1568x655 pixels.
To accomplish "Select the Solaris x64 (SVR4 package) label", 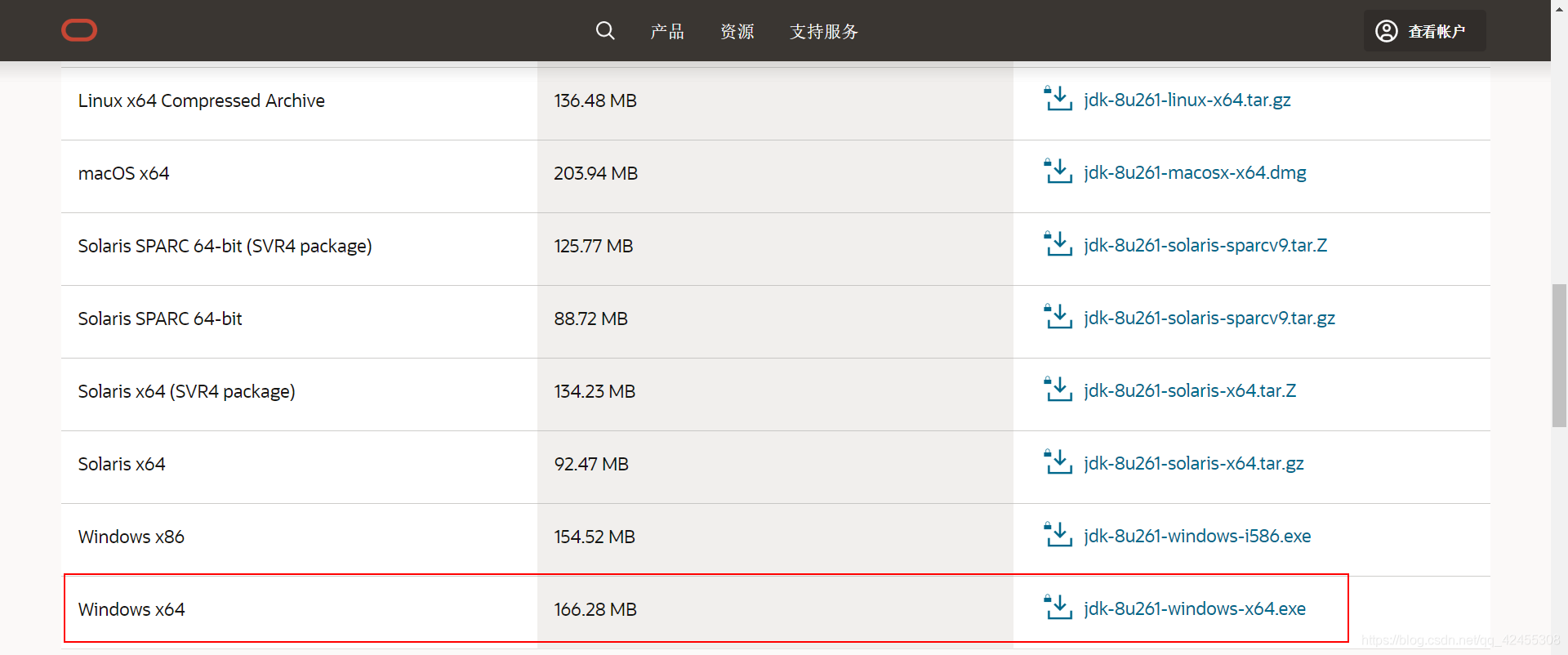I will click(x=187, y=391).
